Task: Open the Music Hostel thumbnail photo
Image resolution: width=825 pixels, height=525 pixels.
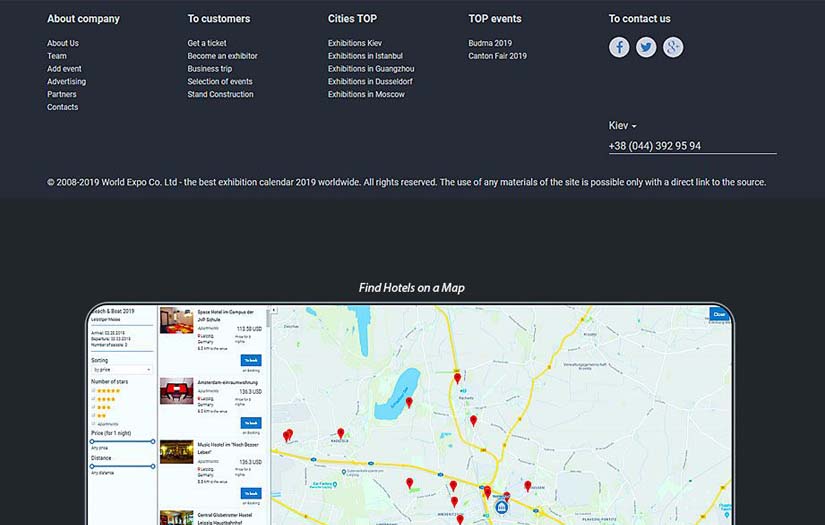Action: pyautogui.click(x=176, y=452)
